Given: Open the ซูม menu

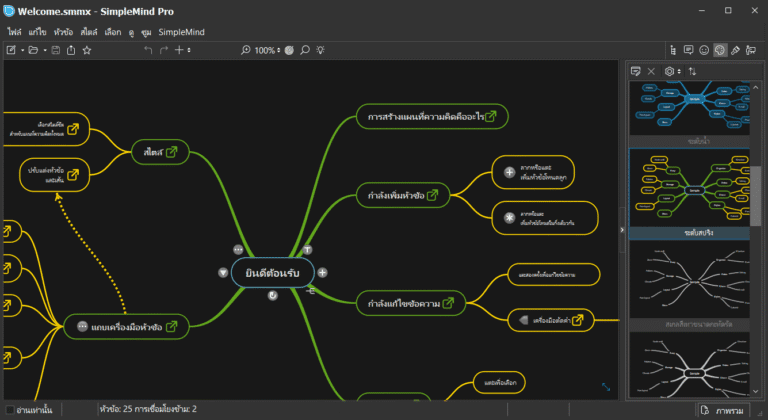Looking at the screenshot, I should click(x=146, y=32).
